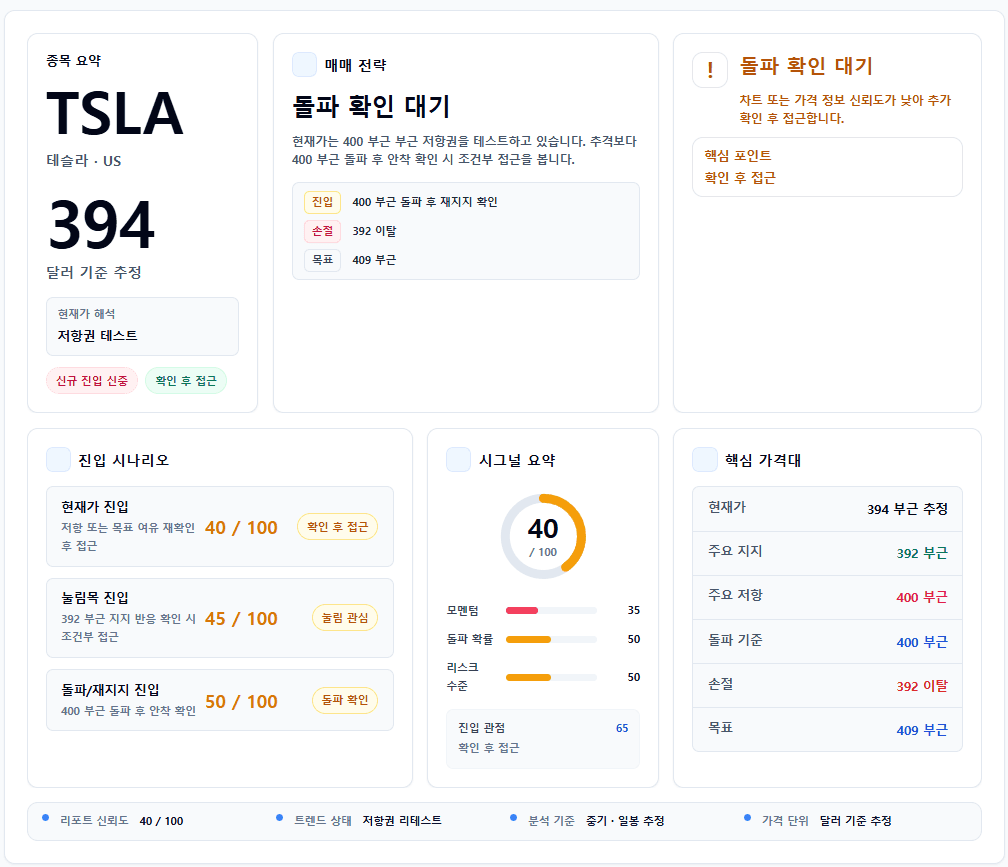Select the 돌파/재지지 진입 scenario card
Screen dimensions: 1008x867
pyautogui.click(x=220, y=700)
